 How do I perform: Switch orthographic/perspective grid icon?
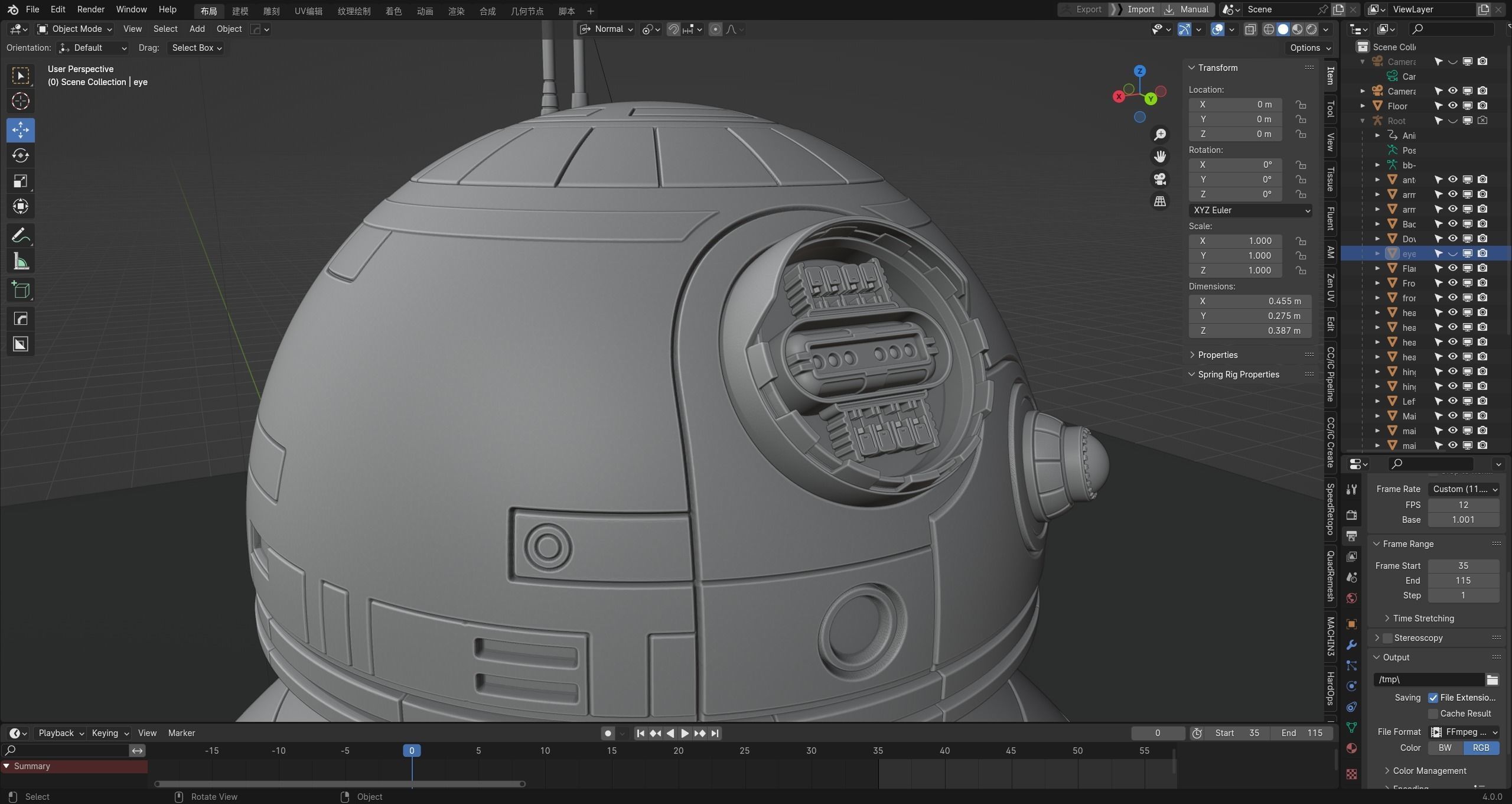pyautogui.click(x=1160, y=201)
